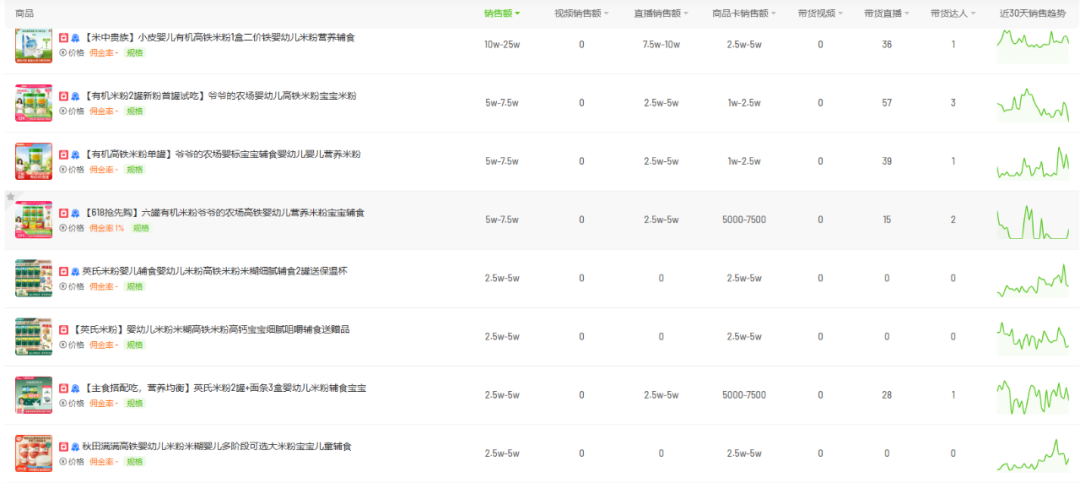Image resolution: width=1080 pixels, height=483 pixels.
Task: Click the red shop icon of 秋田满满 product
Action: [x=63, y=447]
